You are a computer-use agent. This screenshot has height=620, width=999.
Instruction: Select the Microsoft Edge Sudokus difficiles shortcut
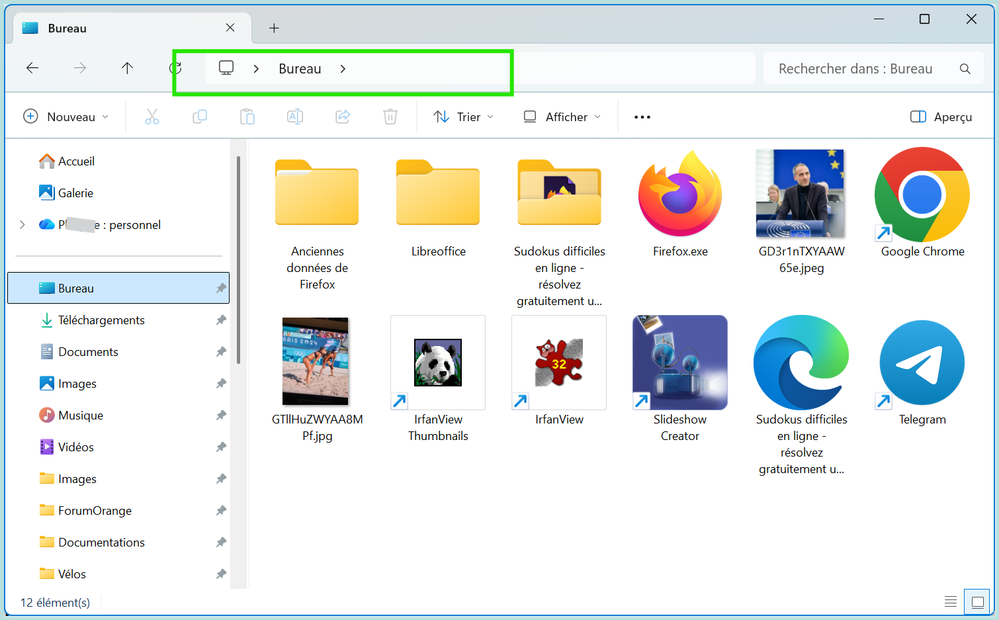click(801, 363)
